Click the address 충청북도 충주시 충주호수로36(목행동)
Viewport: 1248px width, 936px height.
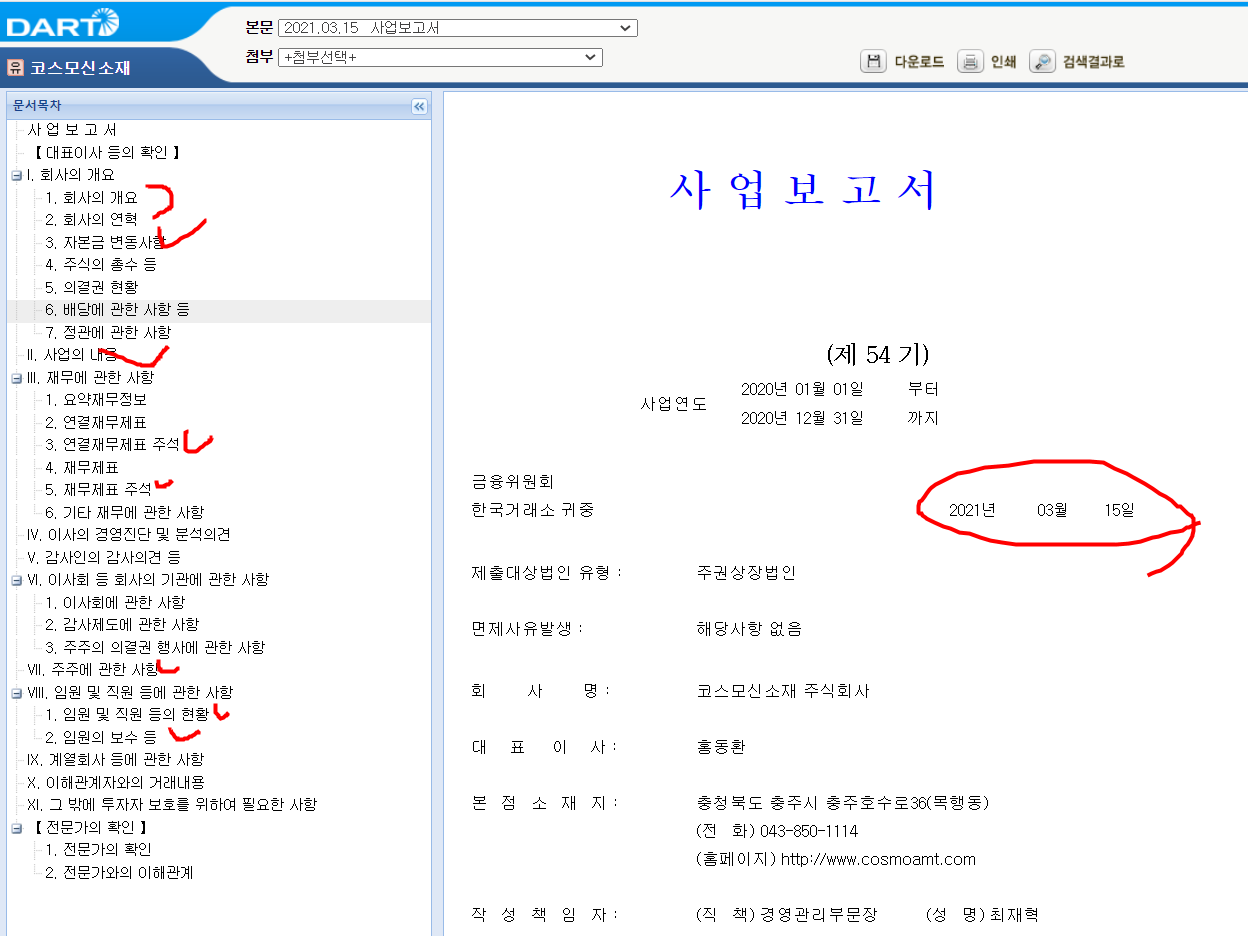843,803
